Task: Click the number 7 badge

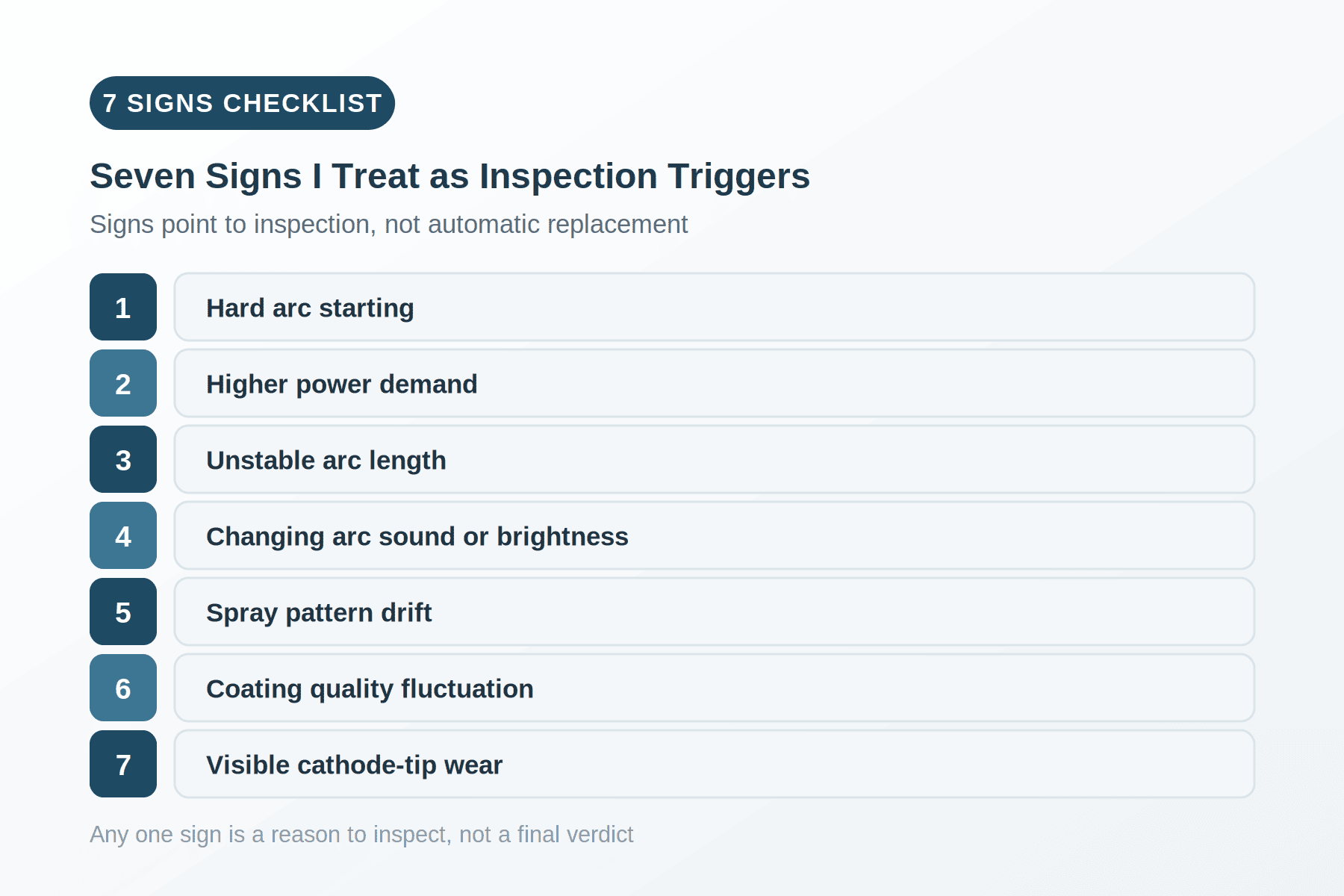Action: click(x=123, y=764)
